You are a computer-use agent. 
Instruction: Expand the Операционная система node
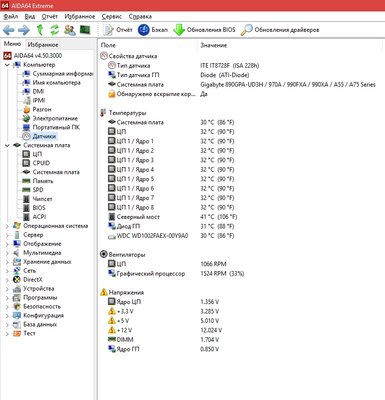pos(7,226)
